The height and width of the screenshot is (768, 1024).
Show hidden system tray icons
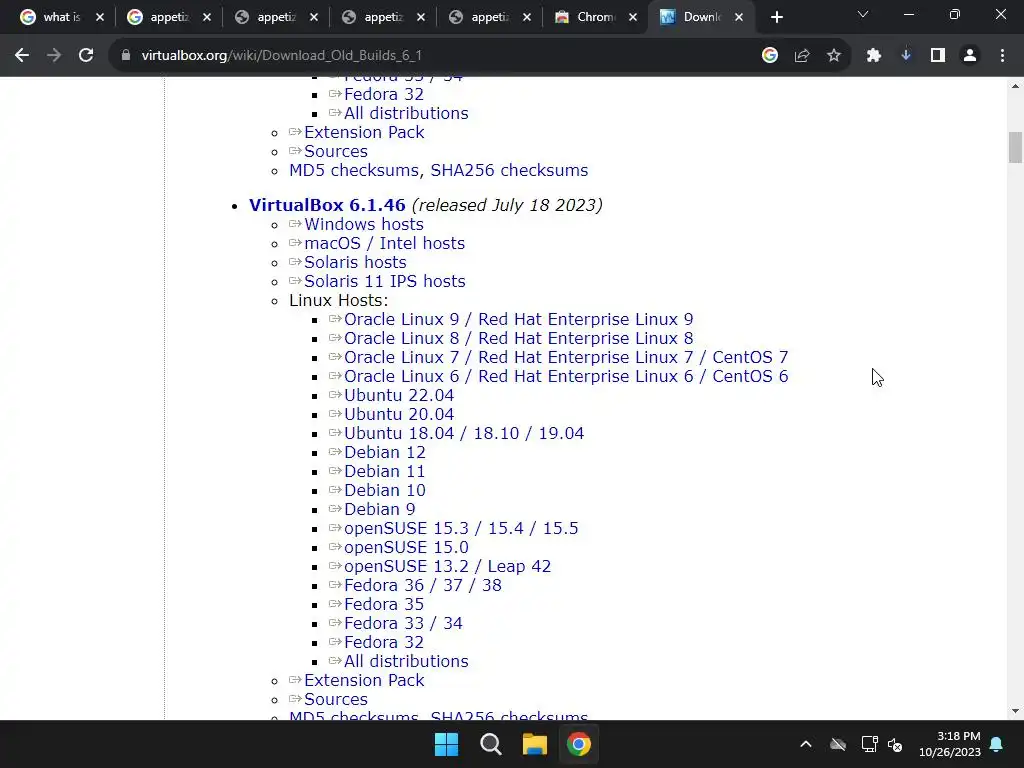(x=806, y=744)
